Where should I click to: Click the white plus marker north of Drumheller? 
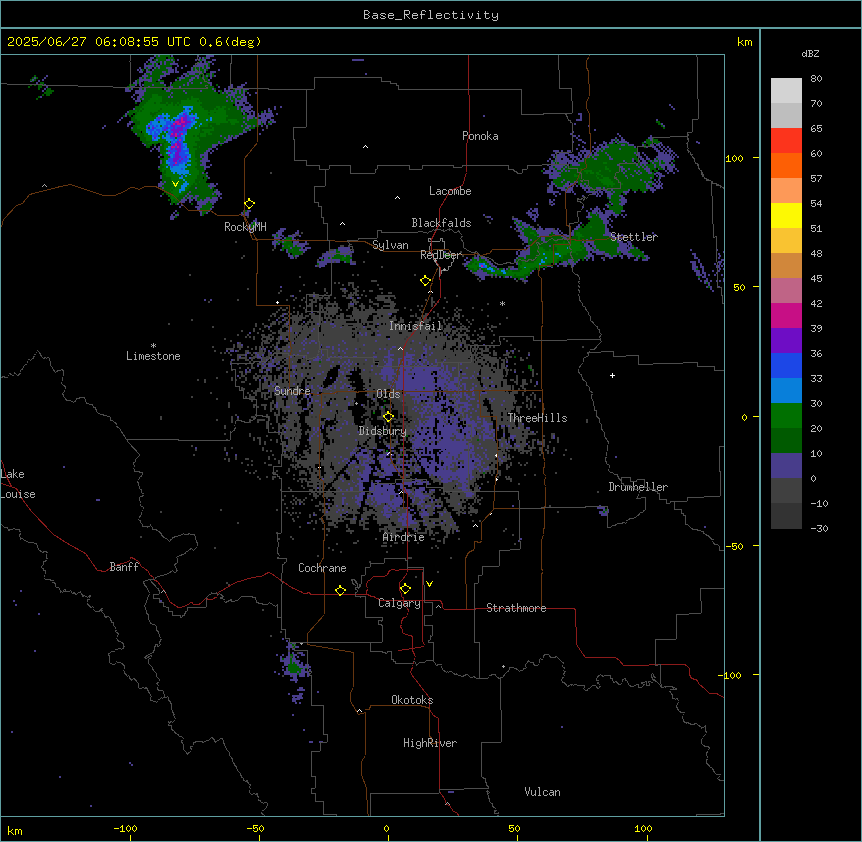click(612, 375)
